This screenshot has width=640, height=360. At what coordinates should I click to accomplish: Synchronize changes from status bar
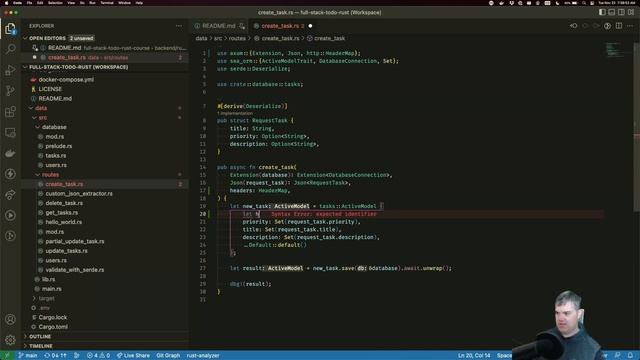[56, 356]
